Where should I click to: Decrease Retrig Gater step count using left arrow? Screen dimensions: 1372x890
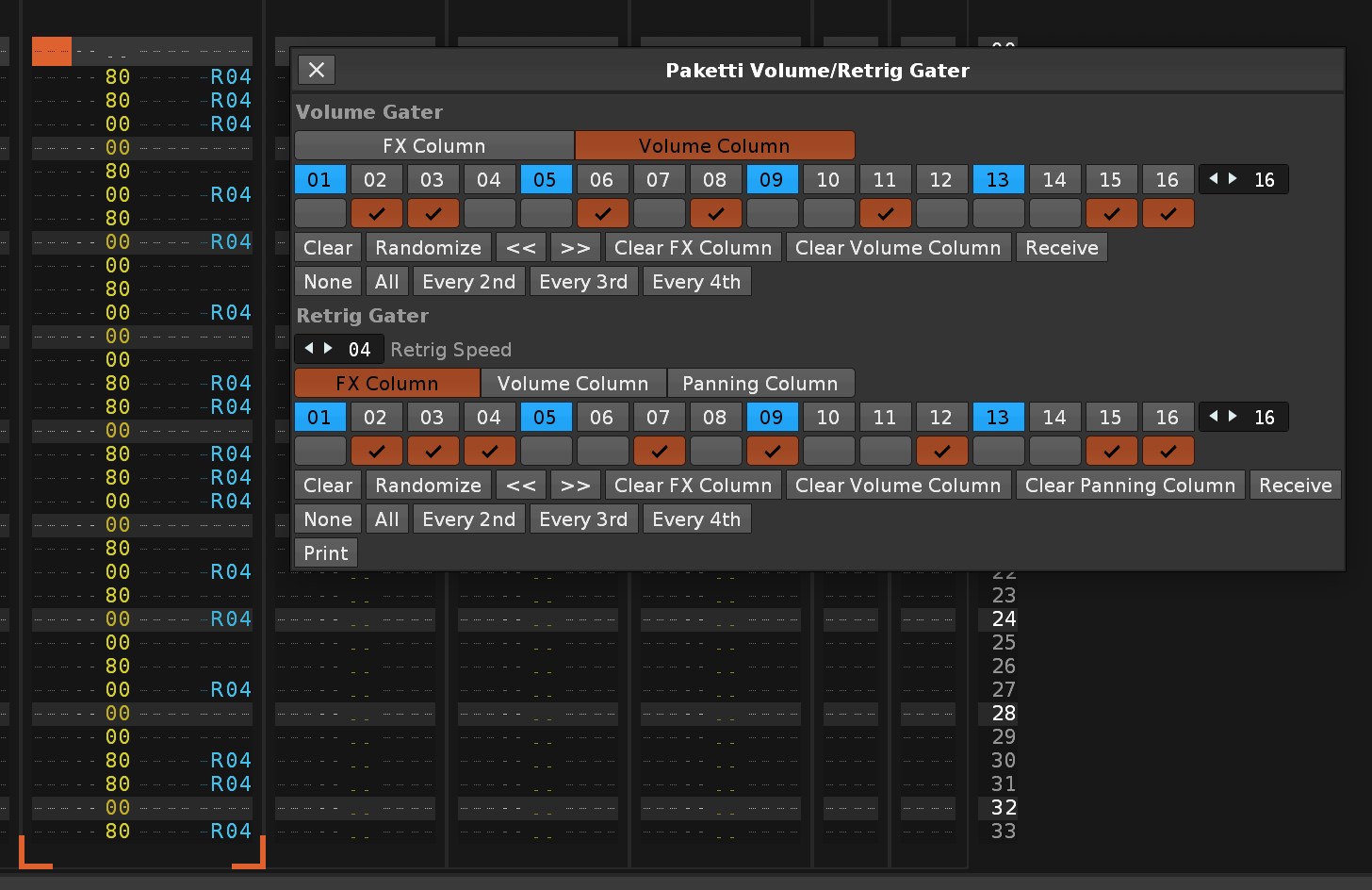click(x=1214, y=417)
